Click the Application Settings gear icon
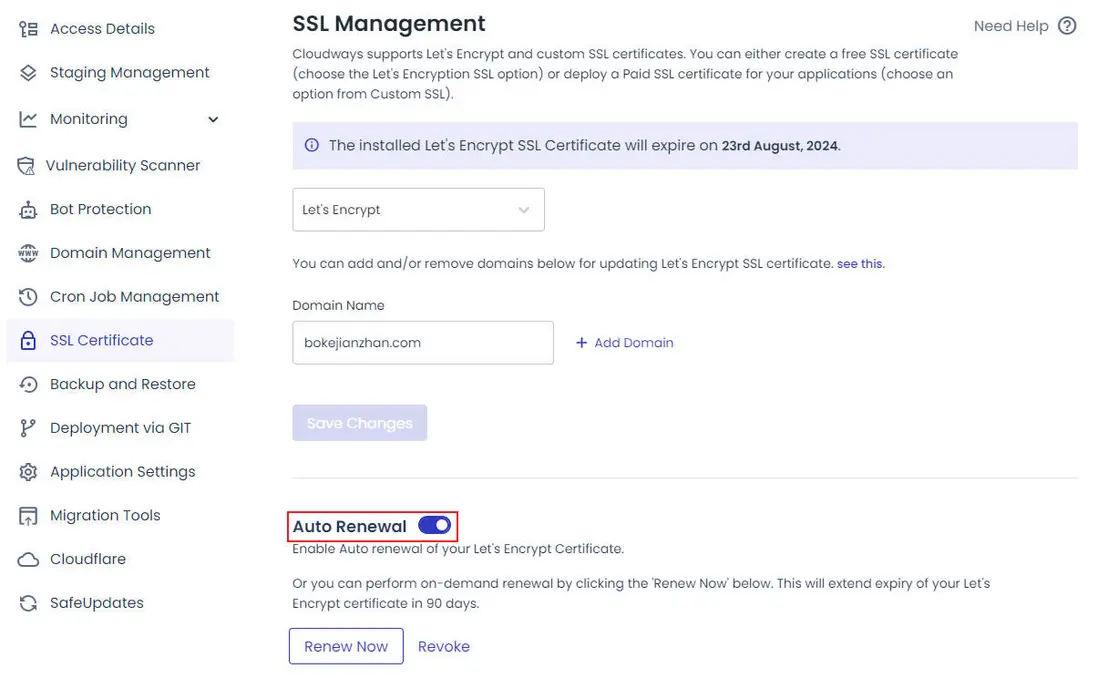This screenshot has height=678, width=1098. click(28, 472)
